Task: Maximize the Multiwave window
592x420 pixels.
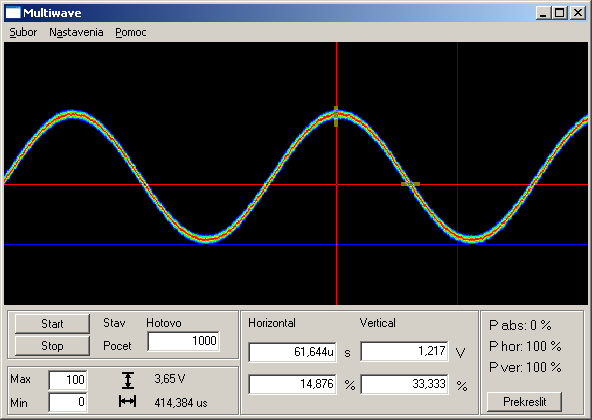Action: tap(560, 13)
